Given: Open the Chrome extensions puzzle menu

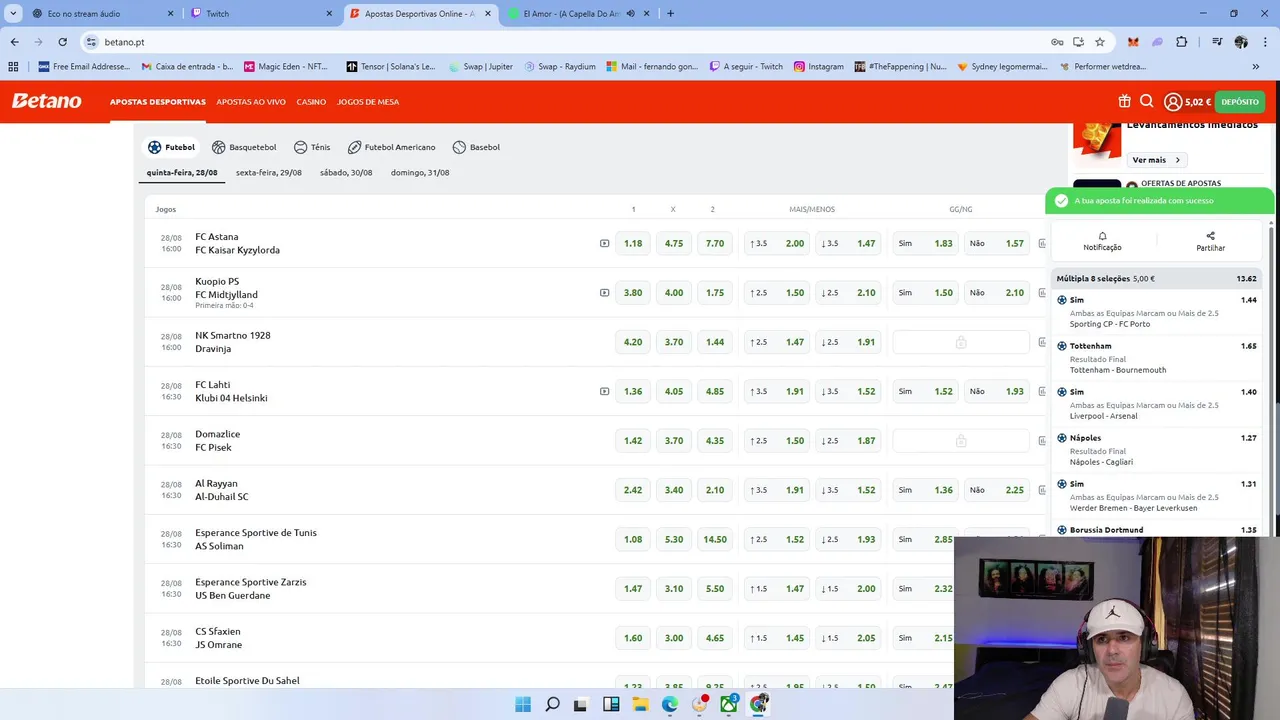Looking at the screenshot, I should click(1182, 42).
